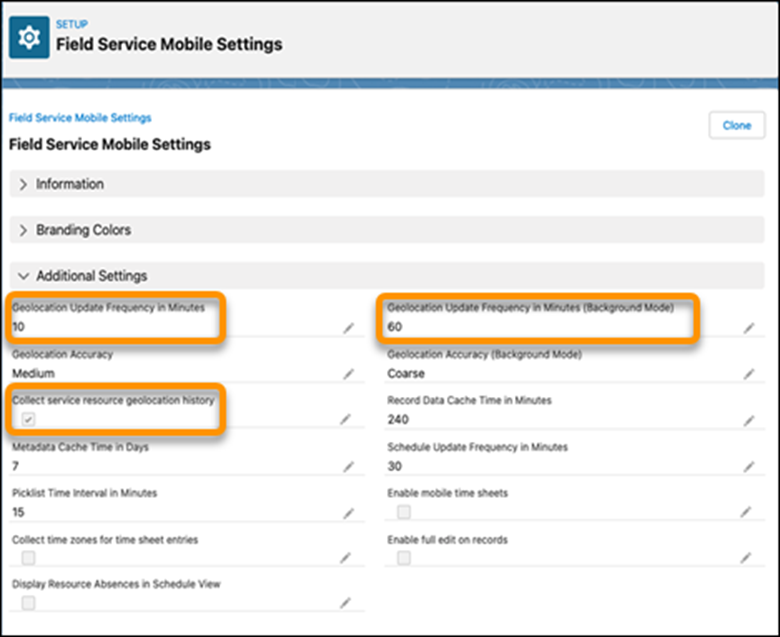Edit Enable full edit on records pencil

[746, 558]
